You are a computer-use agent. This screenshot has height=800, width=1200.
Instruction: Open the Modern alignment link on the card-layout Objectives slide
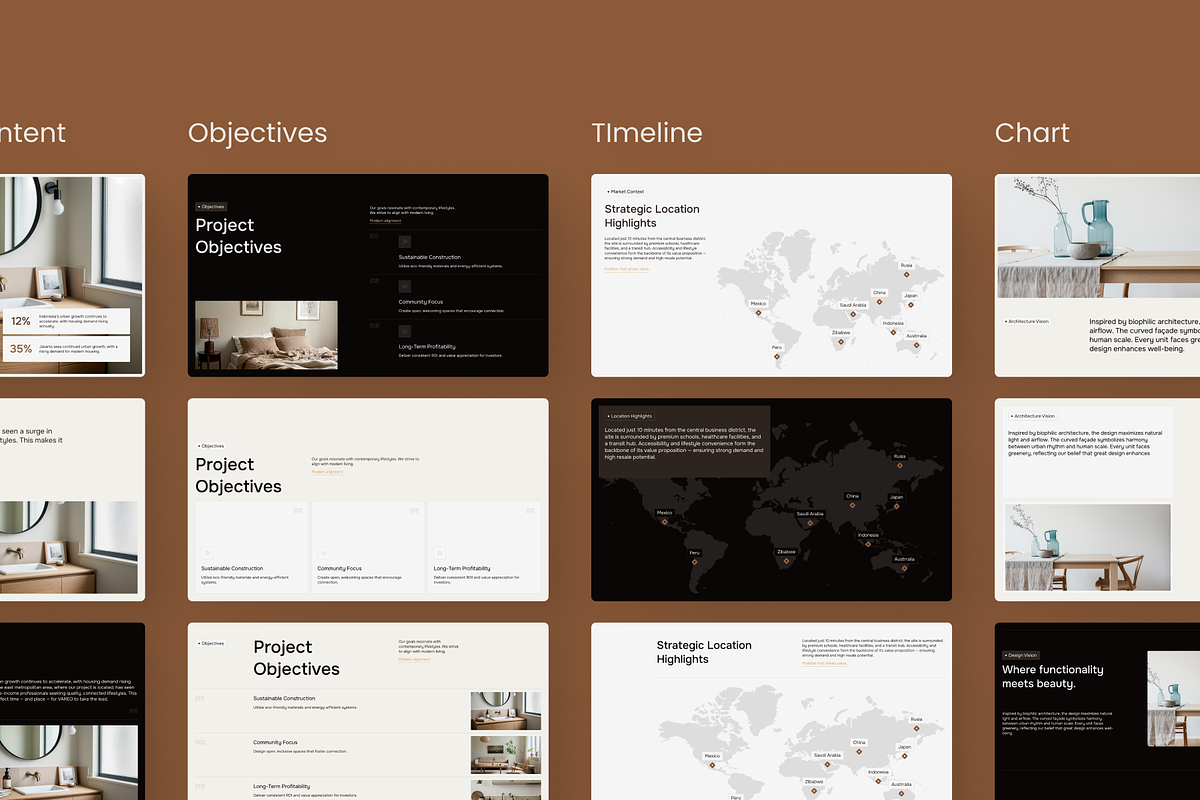[327, 472]
